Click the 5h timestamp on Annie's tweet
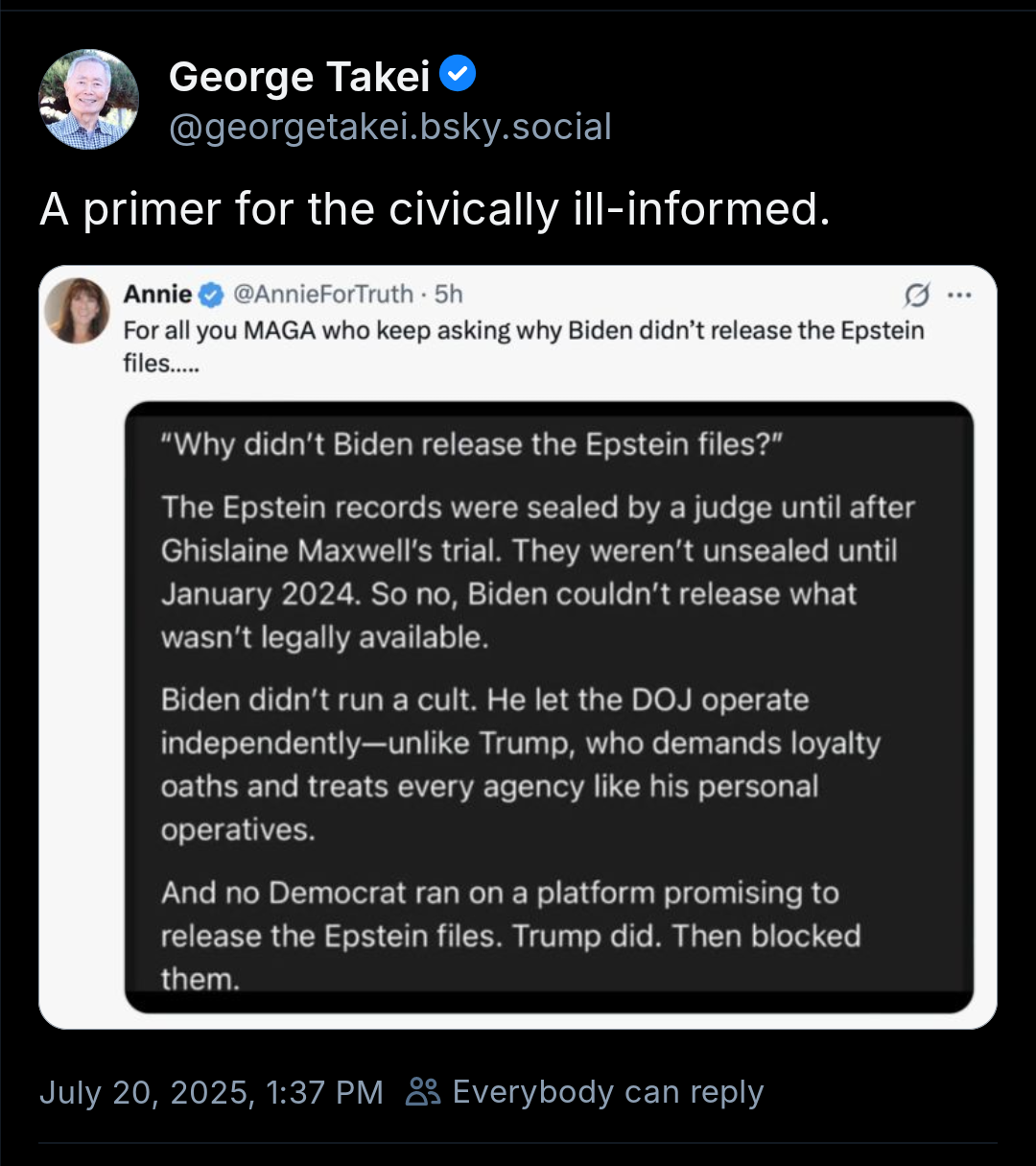This screenshot has height=1166, width=1036. click(x=449, y=294)
